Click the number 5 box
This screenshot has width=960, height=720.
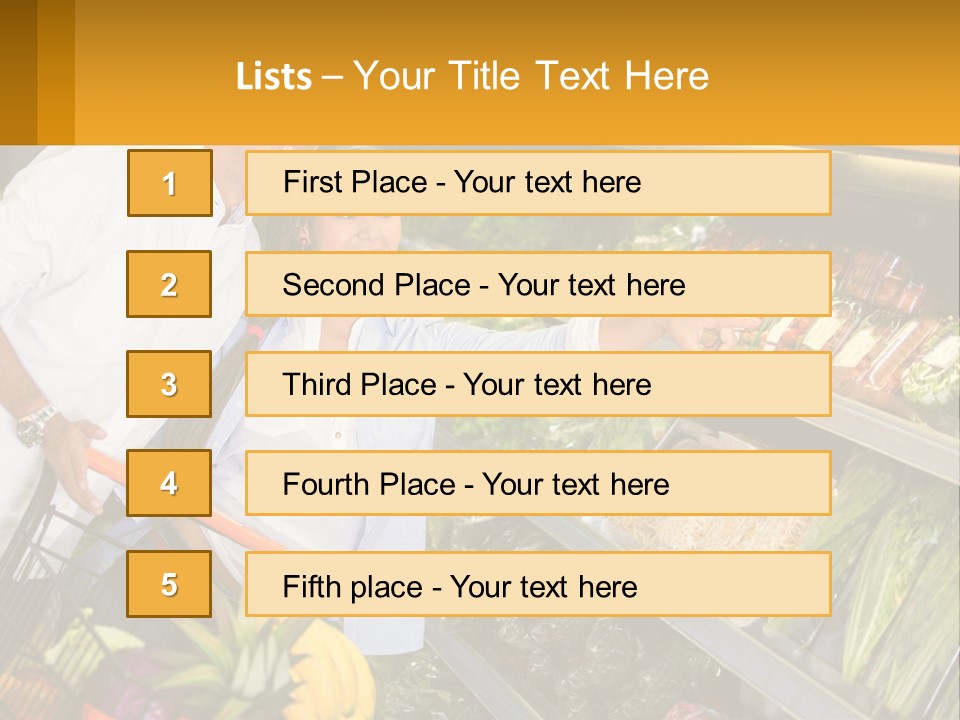click(169, 583)
